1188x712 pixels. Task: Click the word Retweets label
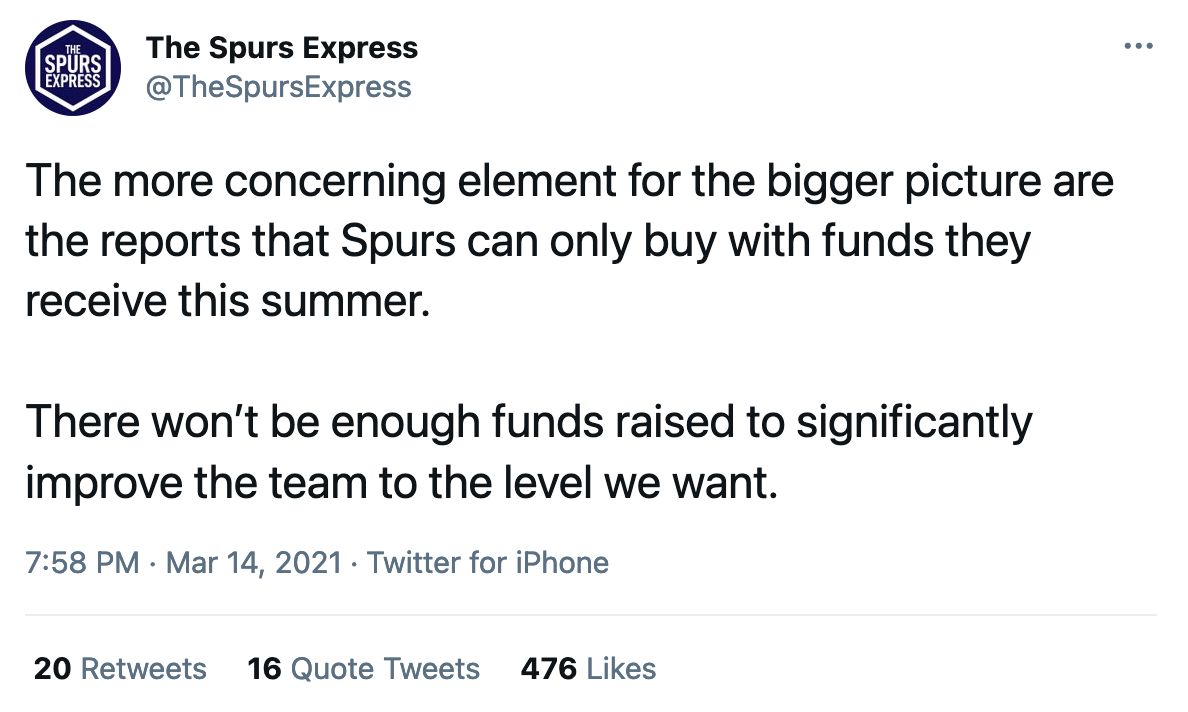point(143,668)
